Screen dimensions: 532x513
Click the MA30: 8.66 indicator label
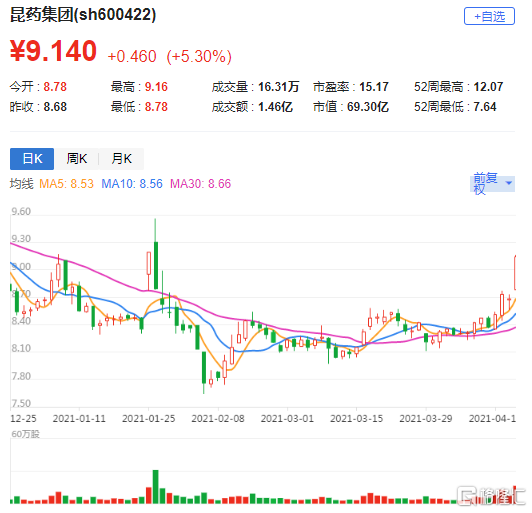click(200, 184)
